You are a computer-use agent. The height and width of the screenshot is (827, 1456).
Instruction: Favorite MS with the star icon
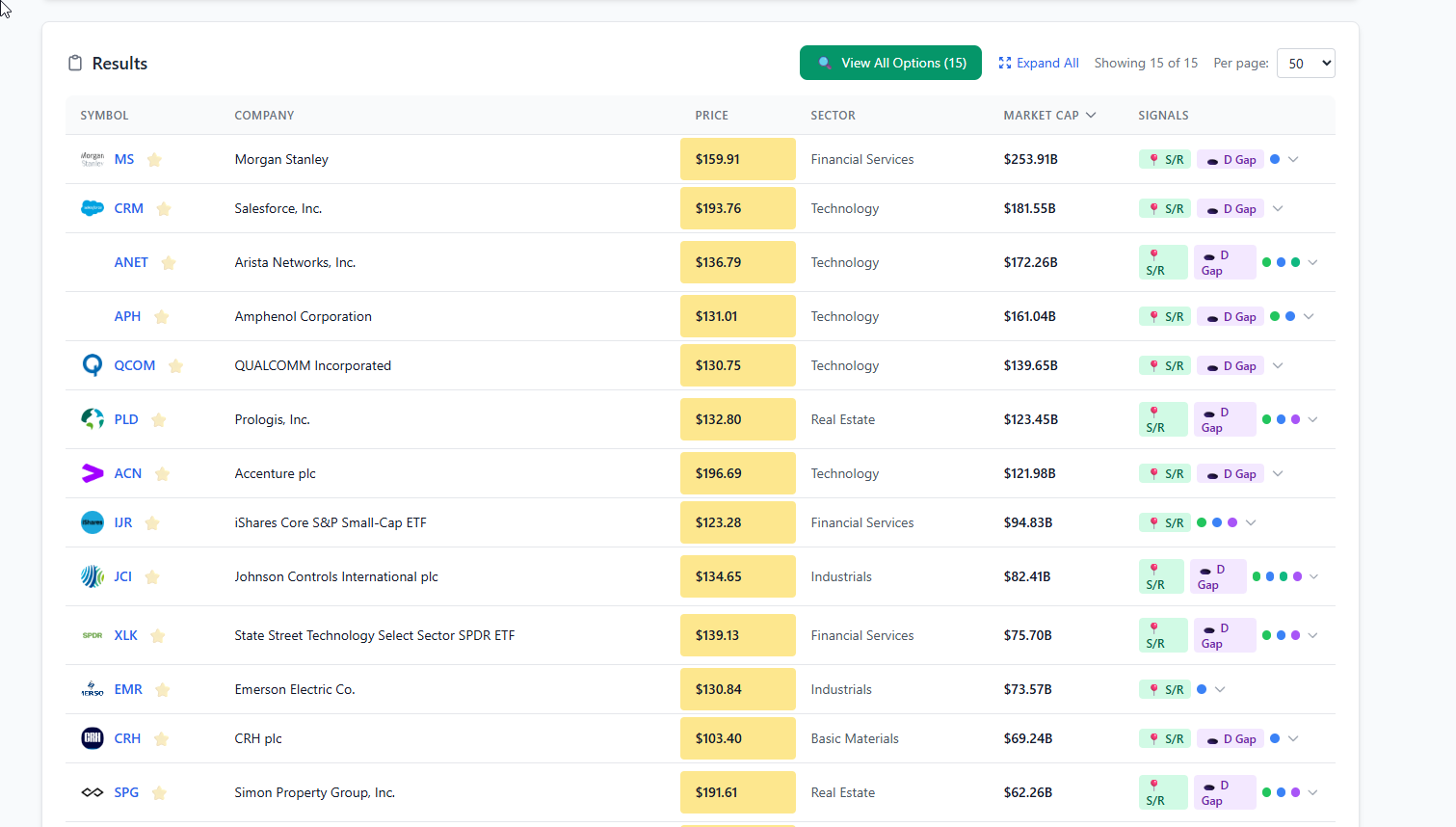point(154,160)
